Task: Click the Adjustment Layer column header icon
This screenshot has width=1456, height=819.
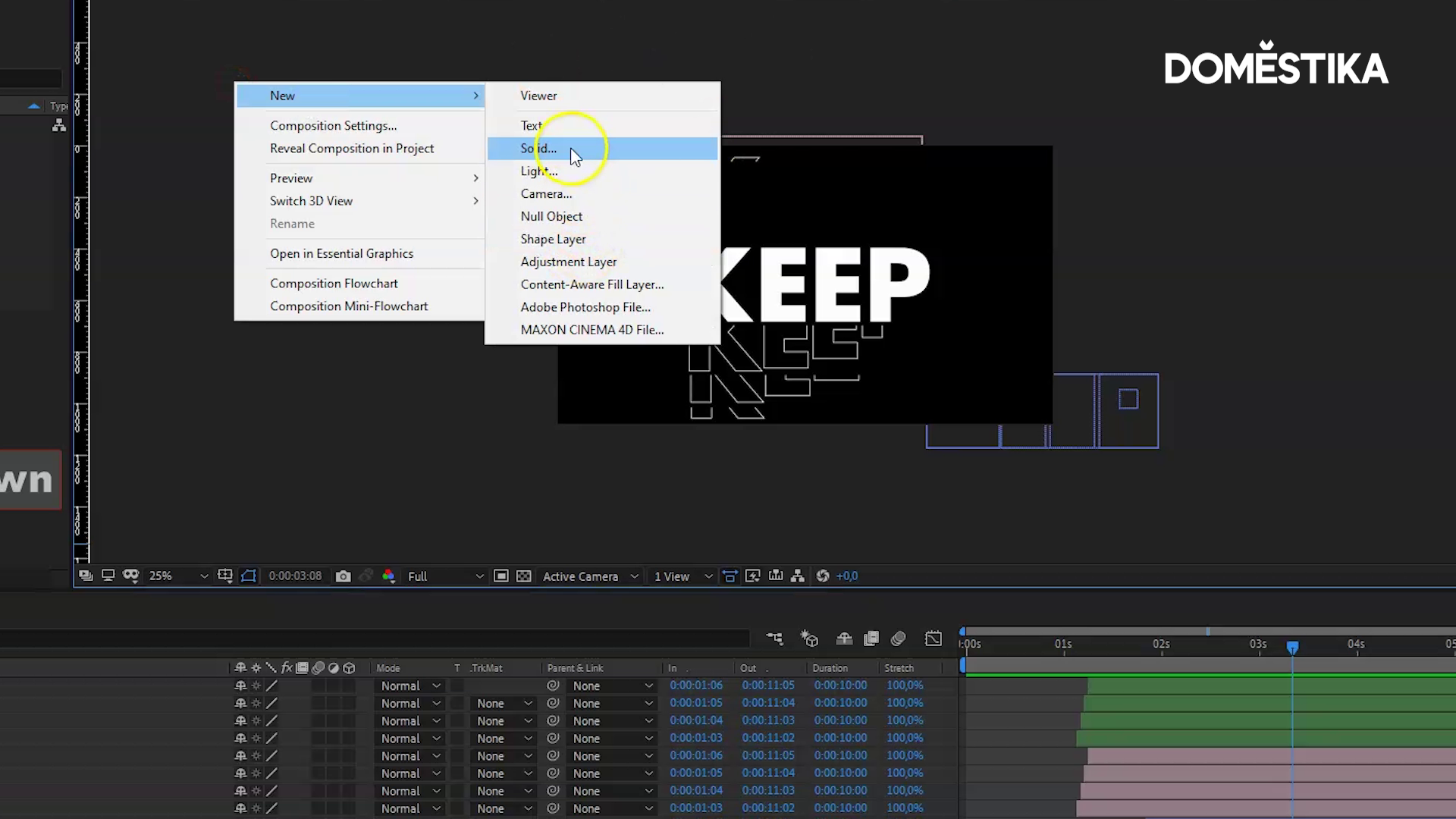Action: point(333,667)
